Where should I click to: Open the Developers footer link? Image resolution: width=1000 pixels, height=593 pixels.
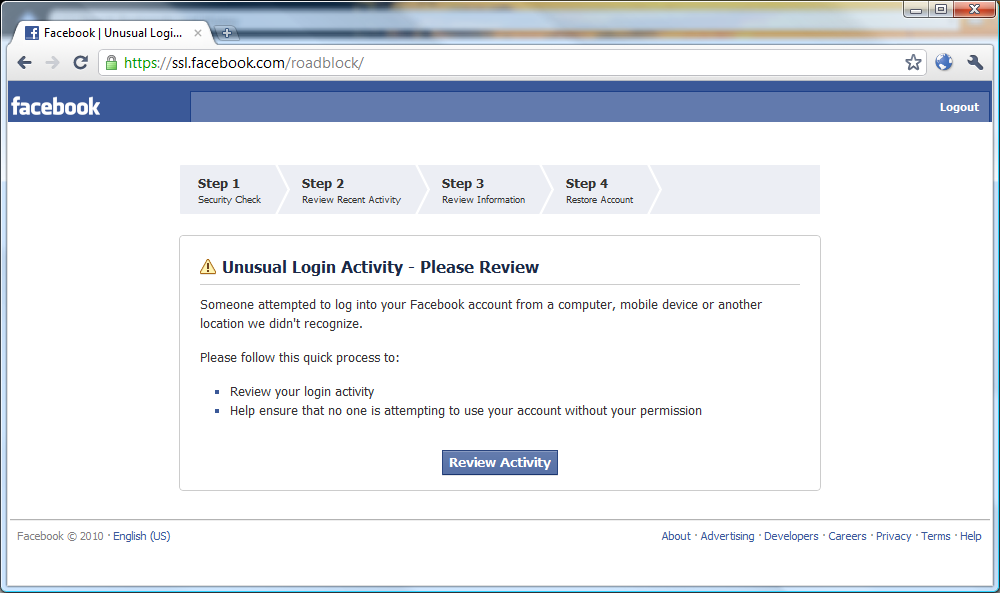[x=791, y=536]
